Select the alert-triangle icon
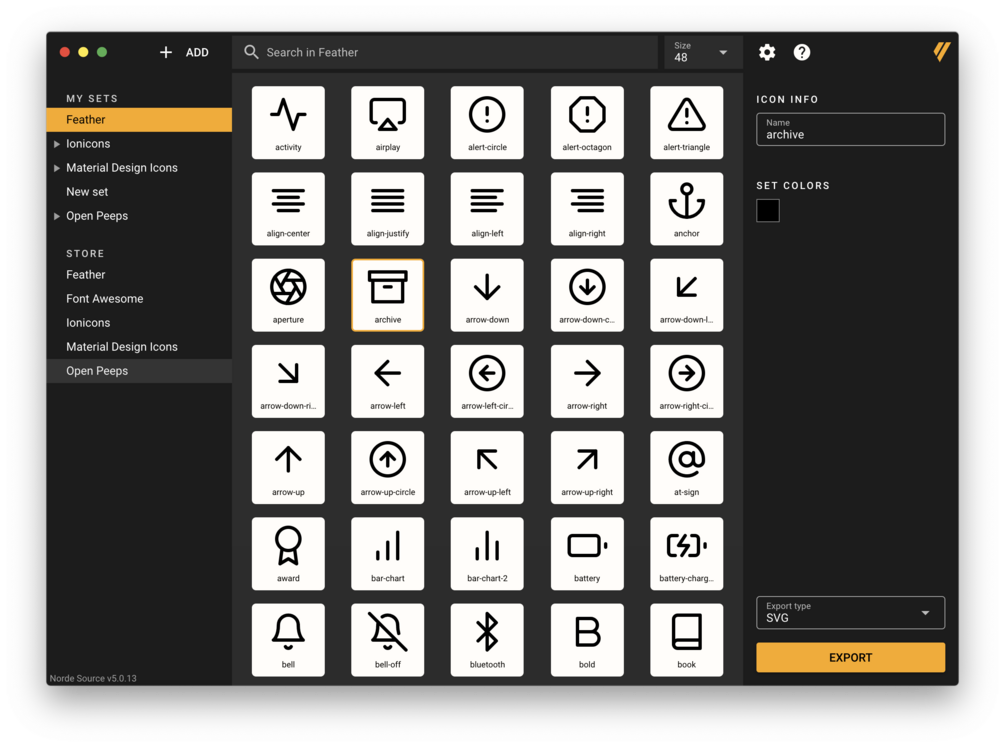The height and width of the screenshot is (747, 1005). (x=686, y=122)
